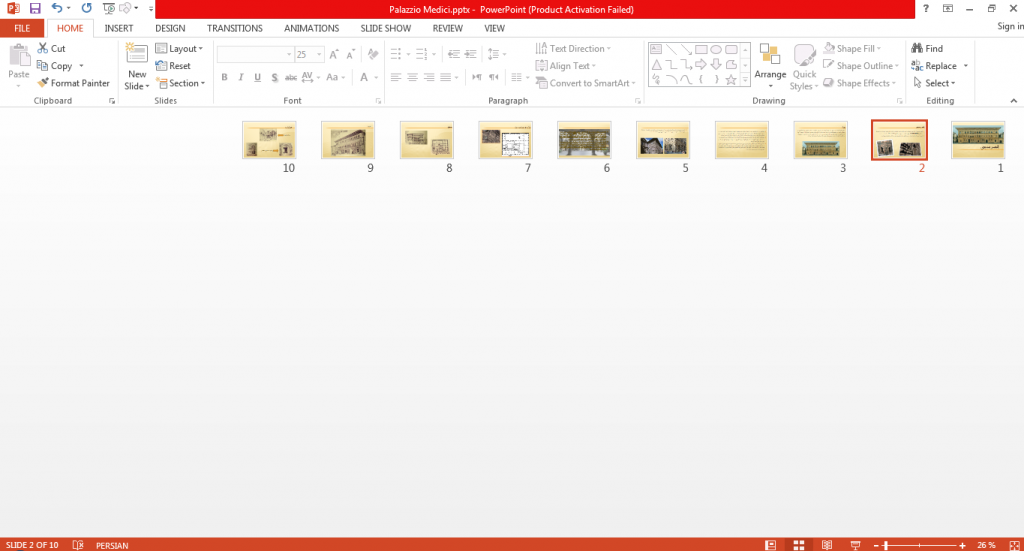Image resolution: width=1024 pixels, height=551 pixels.
Task: Open the Arrange tool
Action: pyautogui.click(x=770, y=67)
